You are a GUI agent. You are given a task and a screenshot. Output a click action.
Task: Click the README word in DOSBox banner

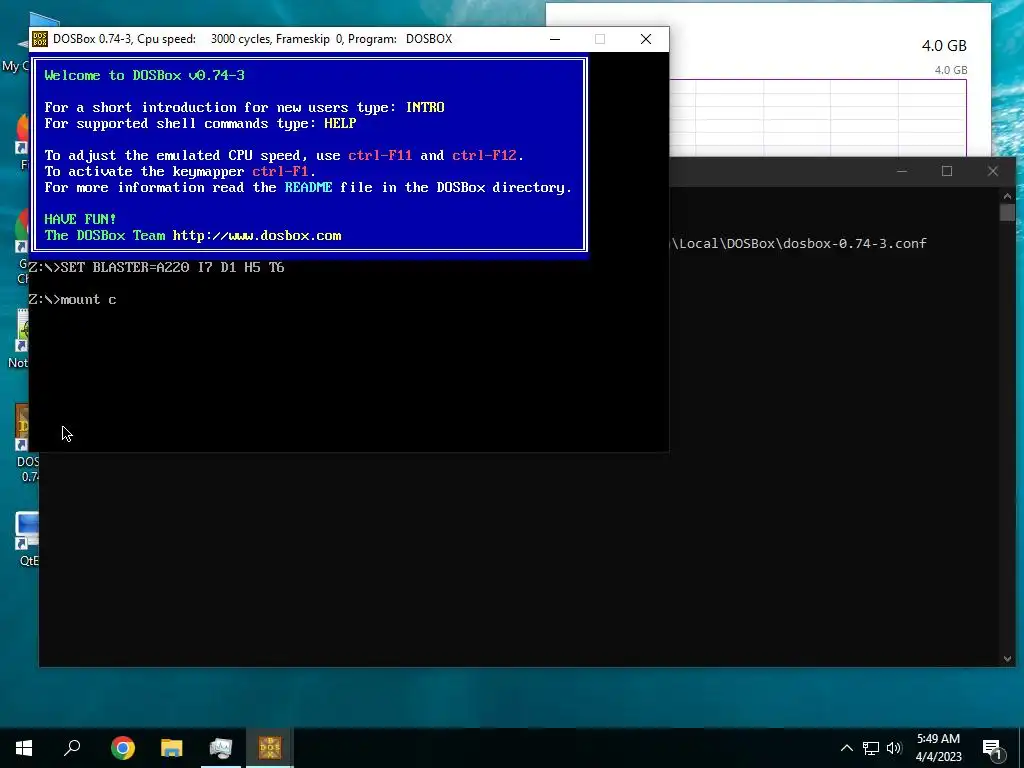[x=308, y=187]
